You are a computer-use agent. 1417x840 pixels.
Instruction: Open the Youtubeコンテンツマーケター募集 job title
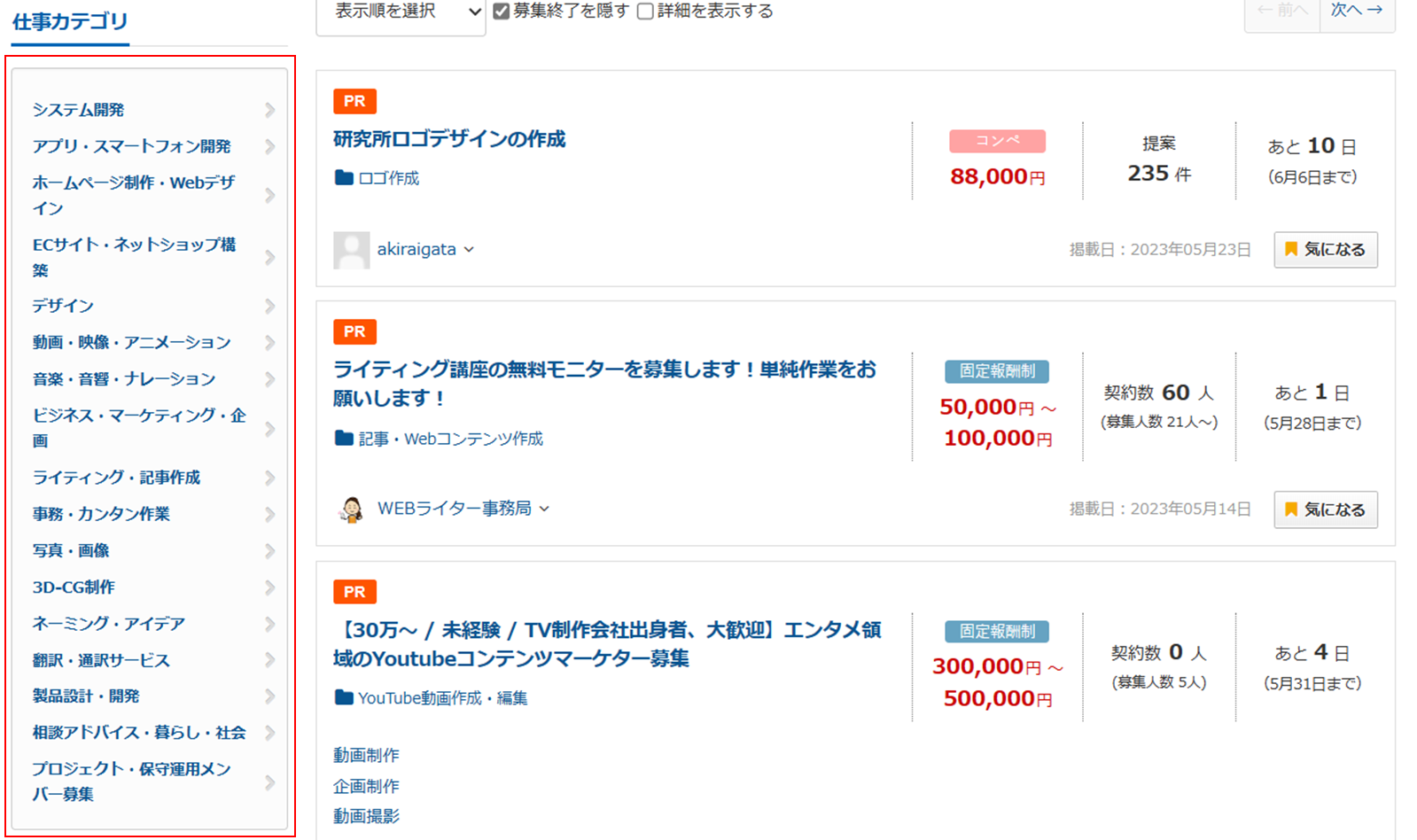607,644
